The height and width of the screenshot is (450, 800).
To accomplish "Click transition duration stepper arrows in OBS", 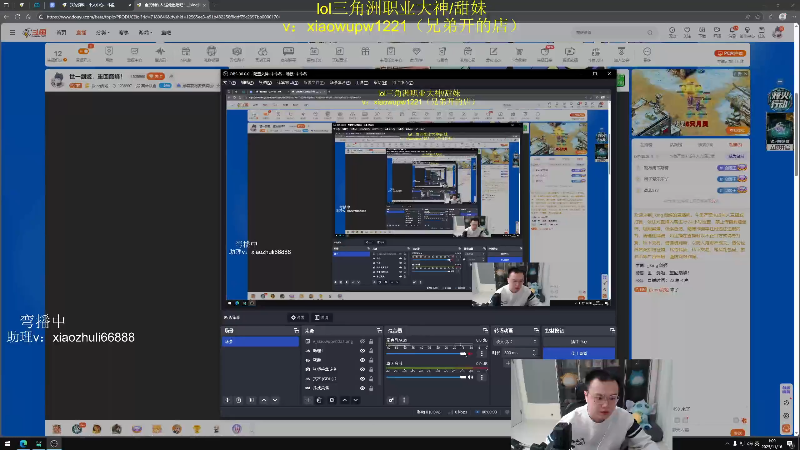I will click(534, 353).
